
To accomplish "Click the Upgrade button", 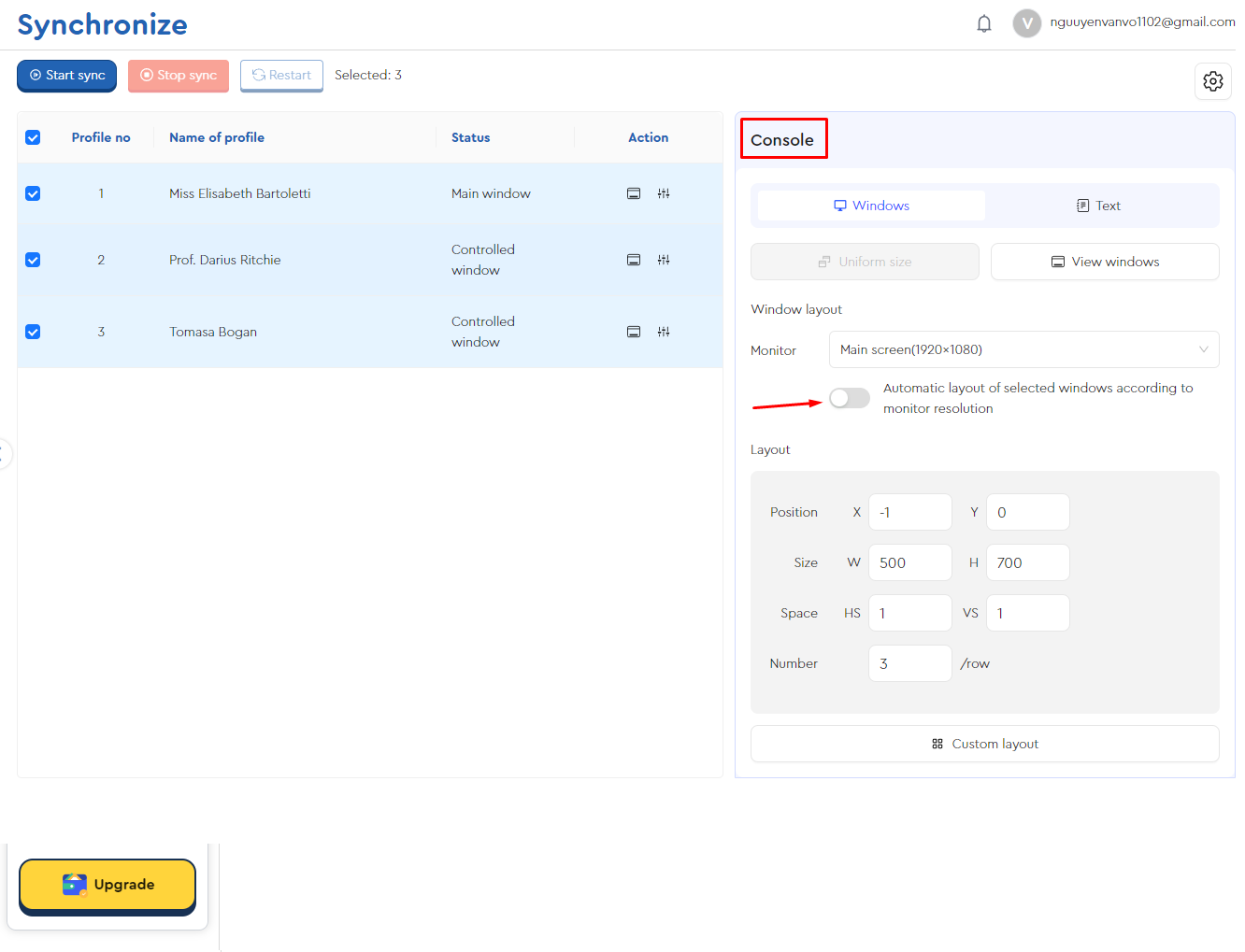I will point(107,885).
